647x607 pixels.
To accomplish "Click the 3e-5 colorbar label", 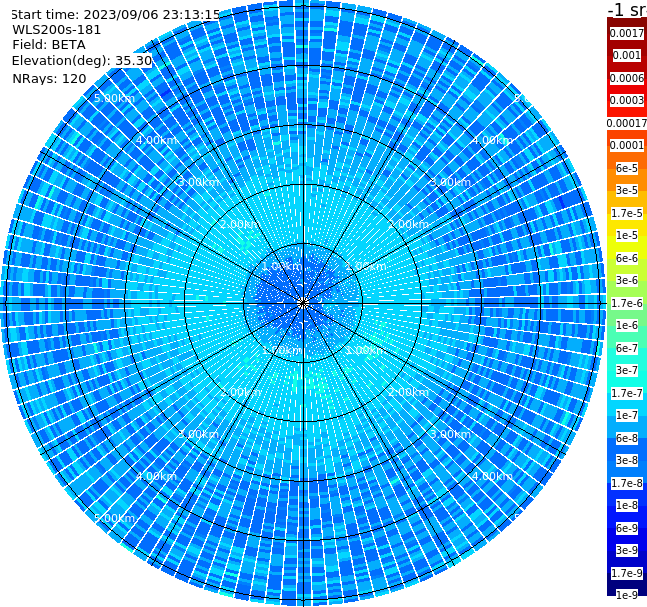I will point(627,190).
